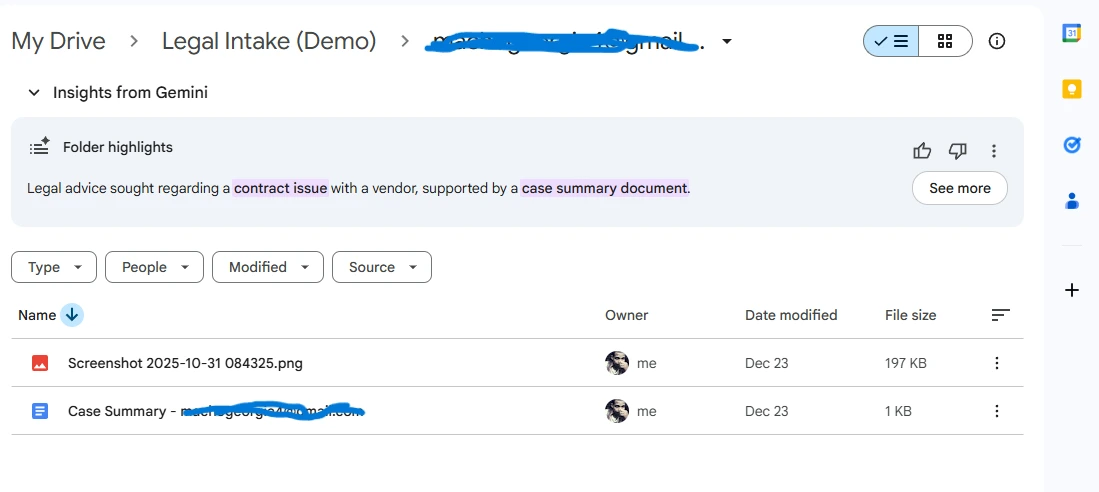
Task: Click owner avatar in Case Summary row
Action: (617, 411)
